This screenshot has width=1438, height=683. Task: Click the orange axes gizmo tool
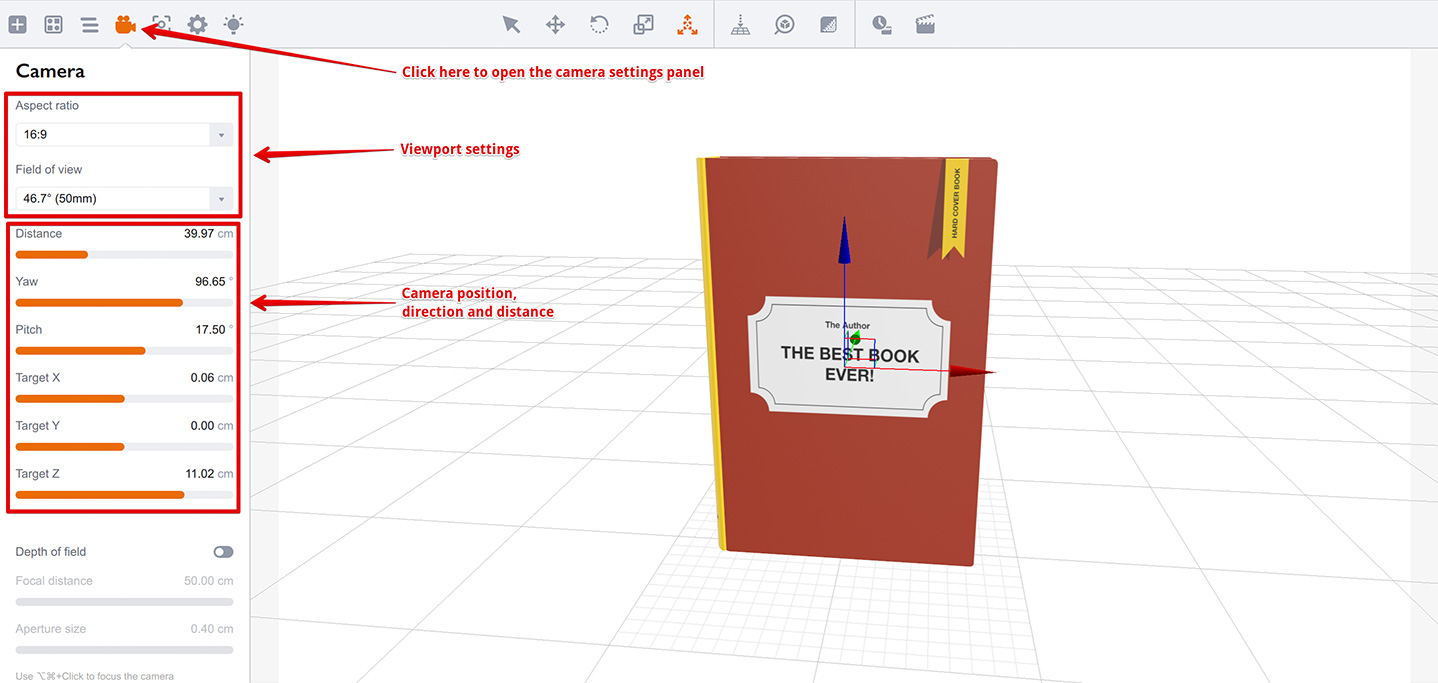687,25
